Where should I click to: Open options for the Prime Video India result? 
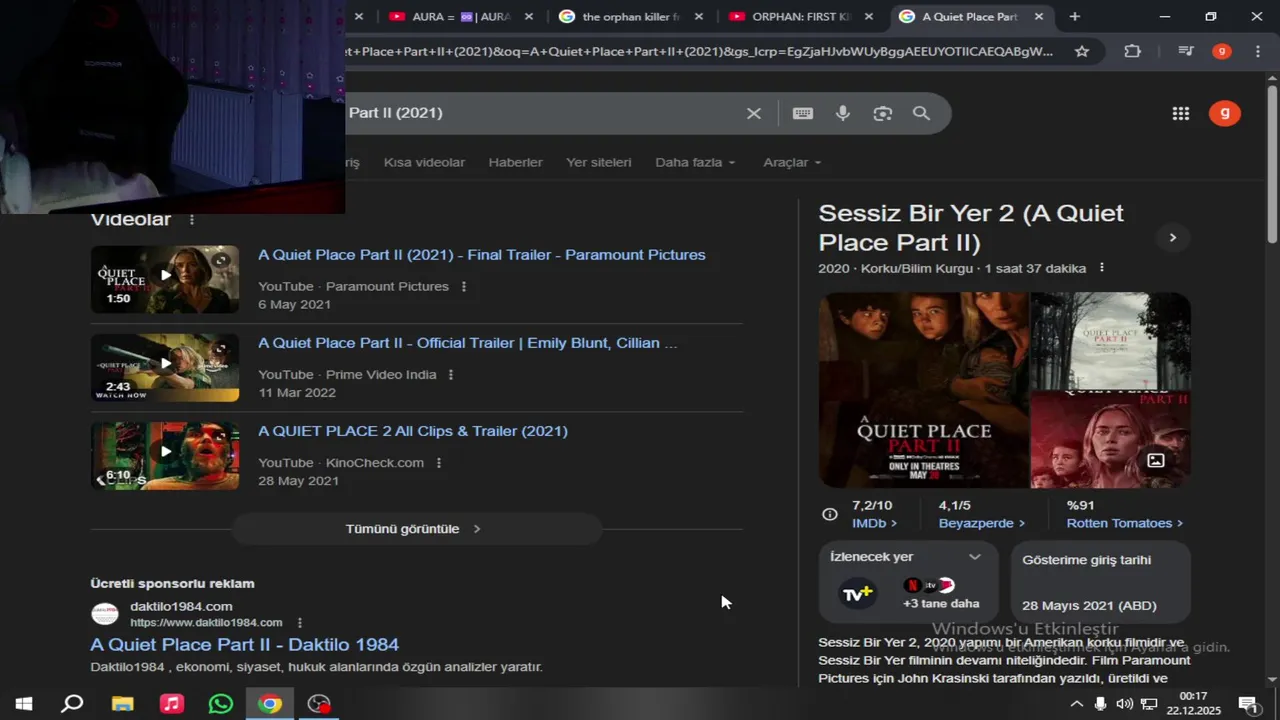coord(451,375)
